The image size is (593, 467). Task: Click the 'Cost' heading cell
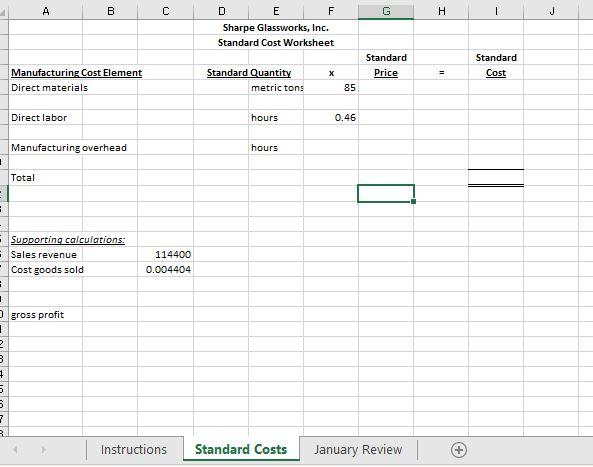[496, 73]
